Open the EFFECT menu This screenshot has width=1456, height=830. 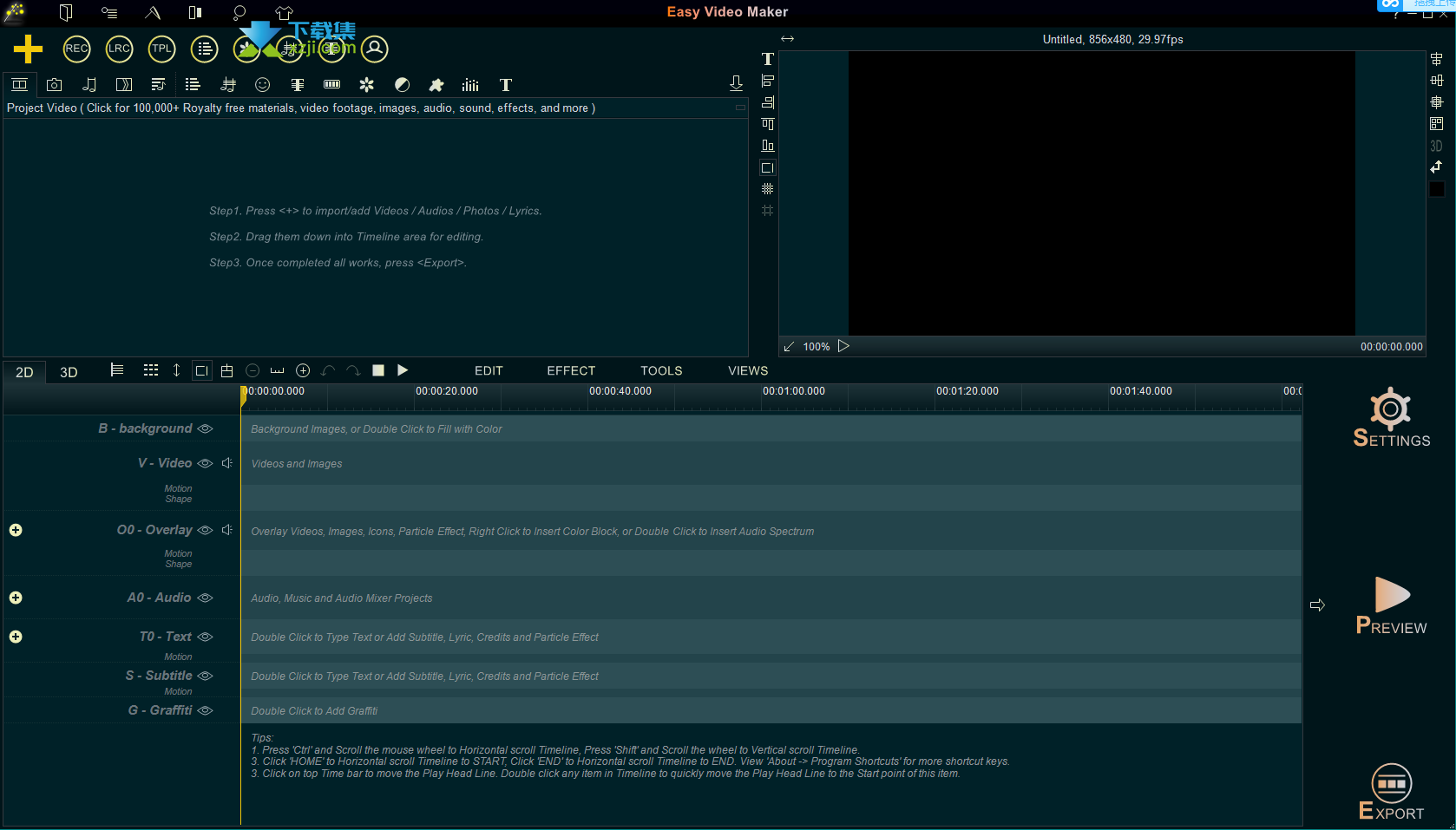[x=571, y=370]
